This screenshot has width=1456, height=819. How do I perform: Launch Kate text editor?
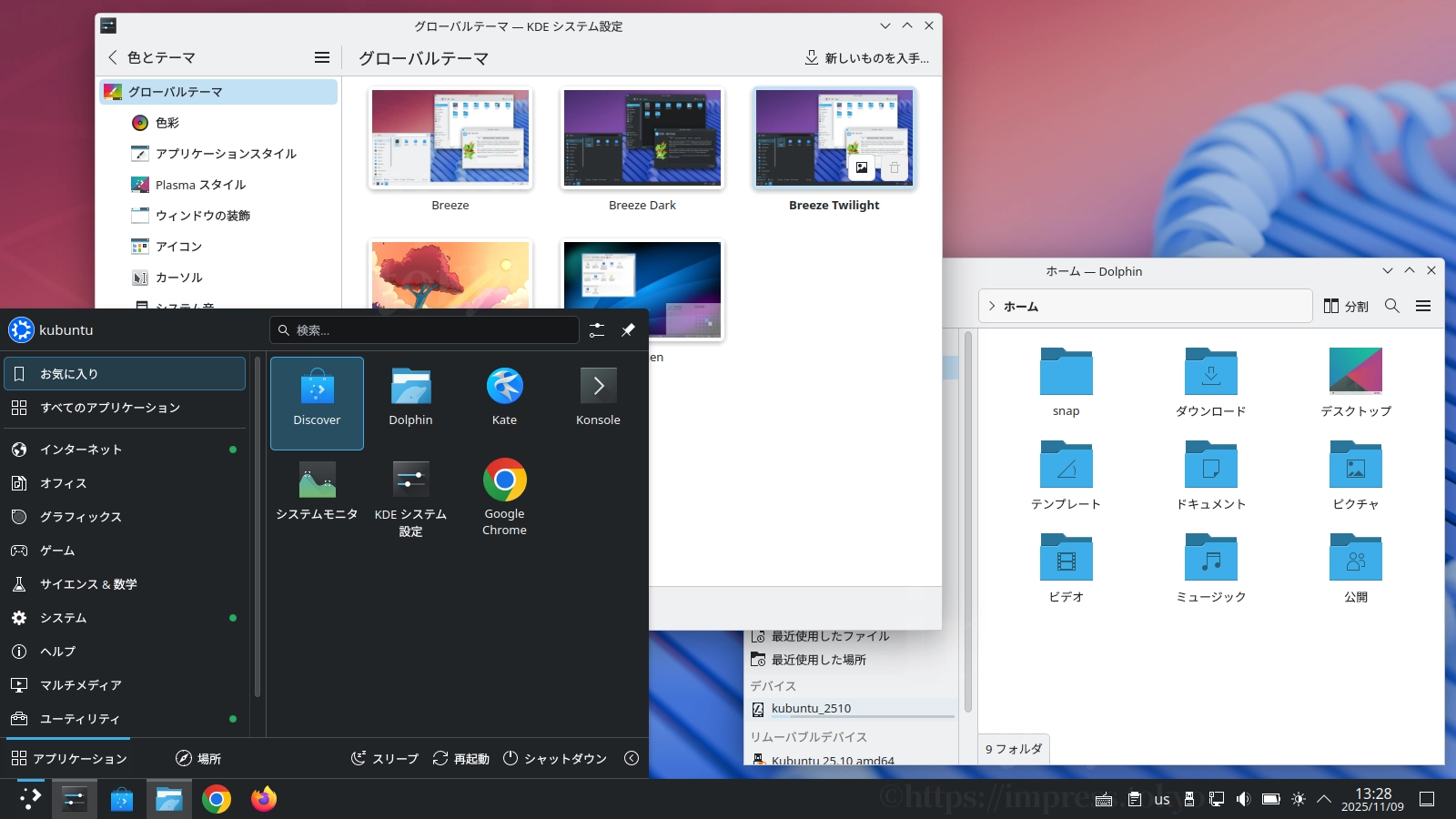[x=504, y=403]
